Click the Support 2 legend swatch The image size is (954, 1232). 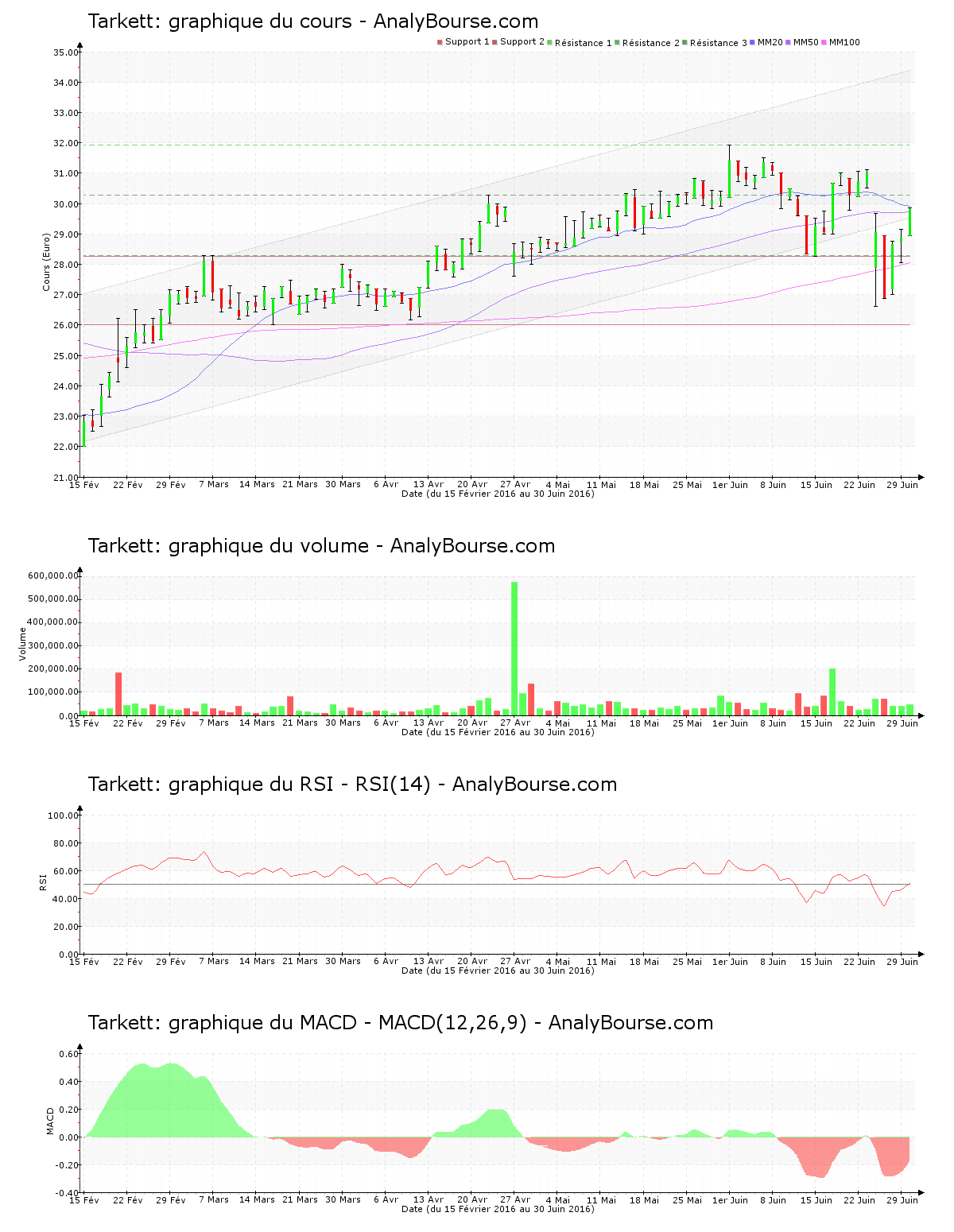[x=494, y=42]
